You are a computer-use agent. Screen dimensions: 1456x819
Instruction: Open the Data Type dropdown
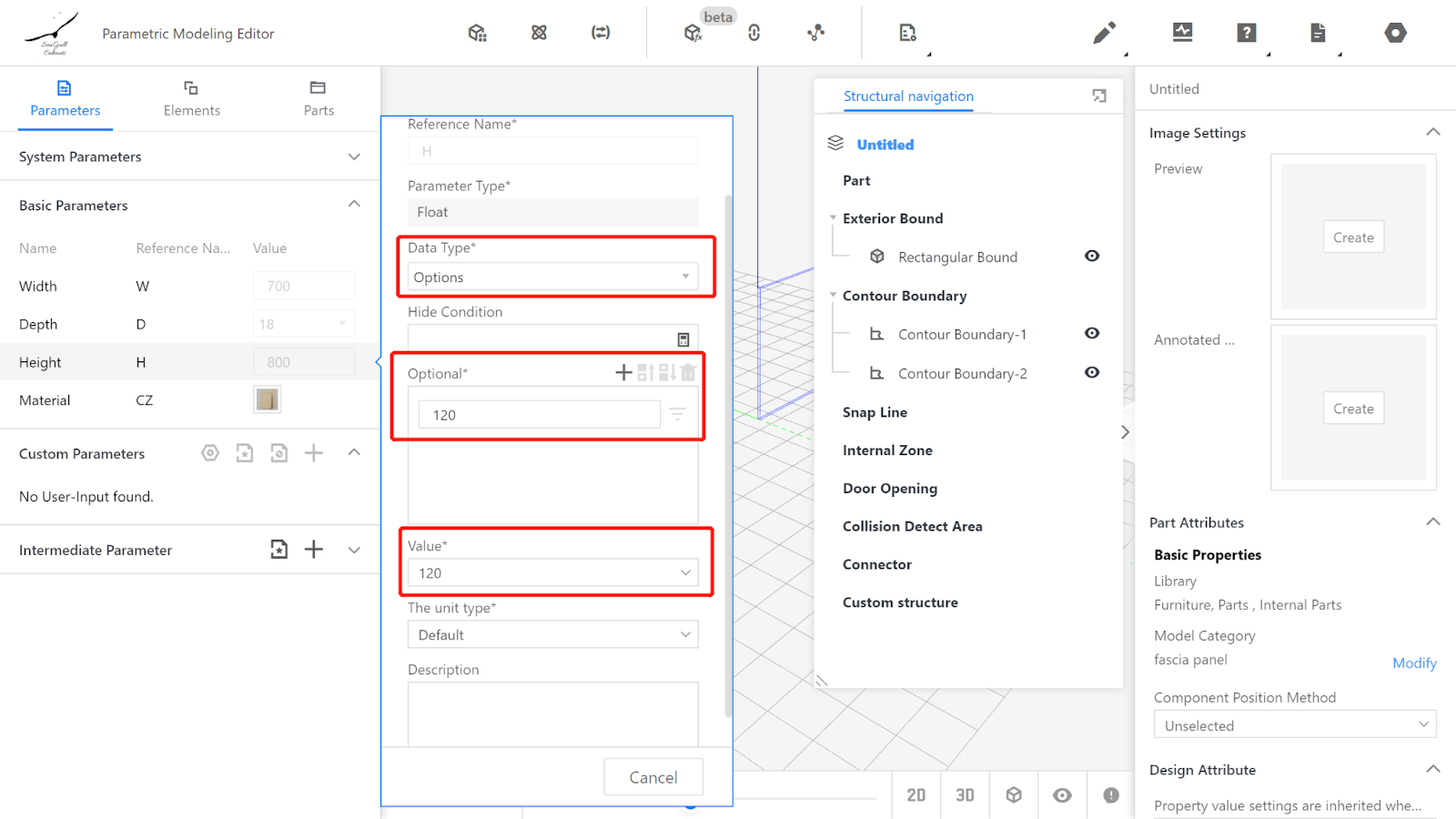pyautogui.click(x=552, y=278)
